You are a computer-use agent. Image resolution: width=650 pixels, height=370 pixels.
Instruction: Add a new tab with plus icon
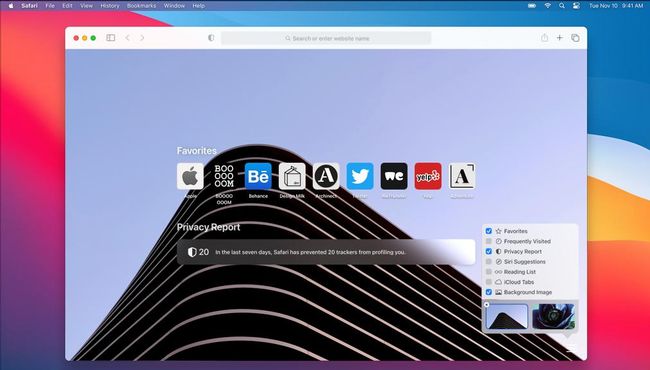559,38
